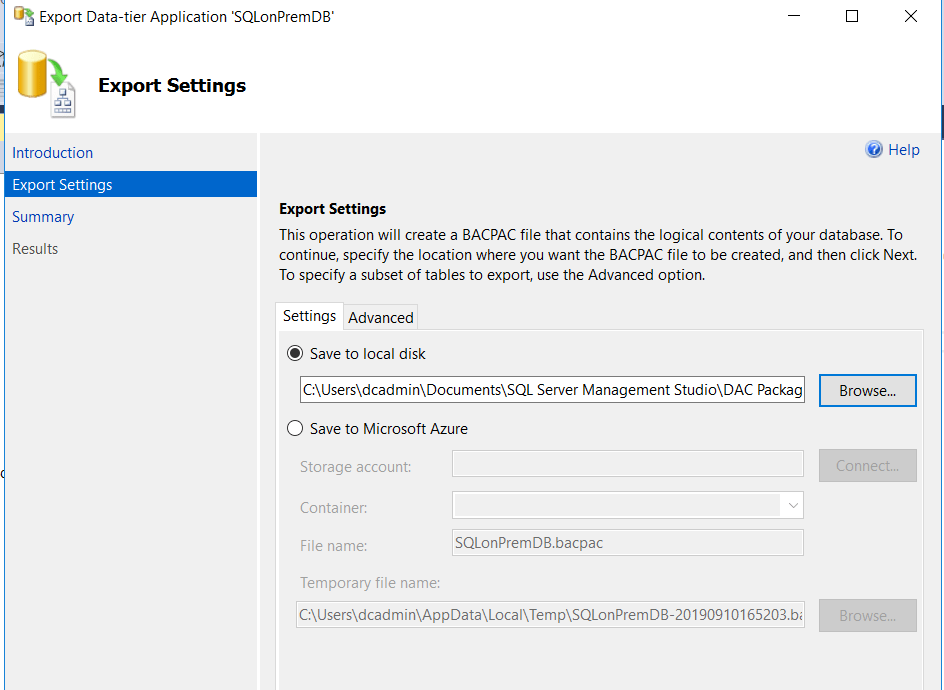This screenshot has width=944, height=690.
Task: Click the title bar application icon
Action: pyautogui.click(x=23, y=16)
